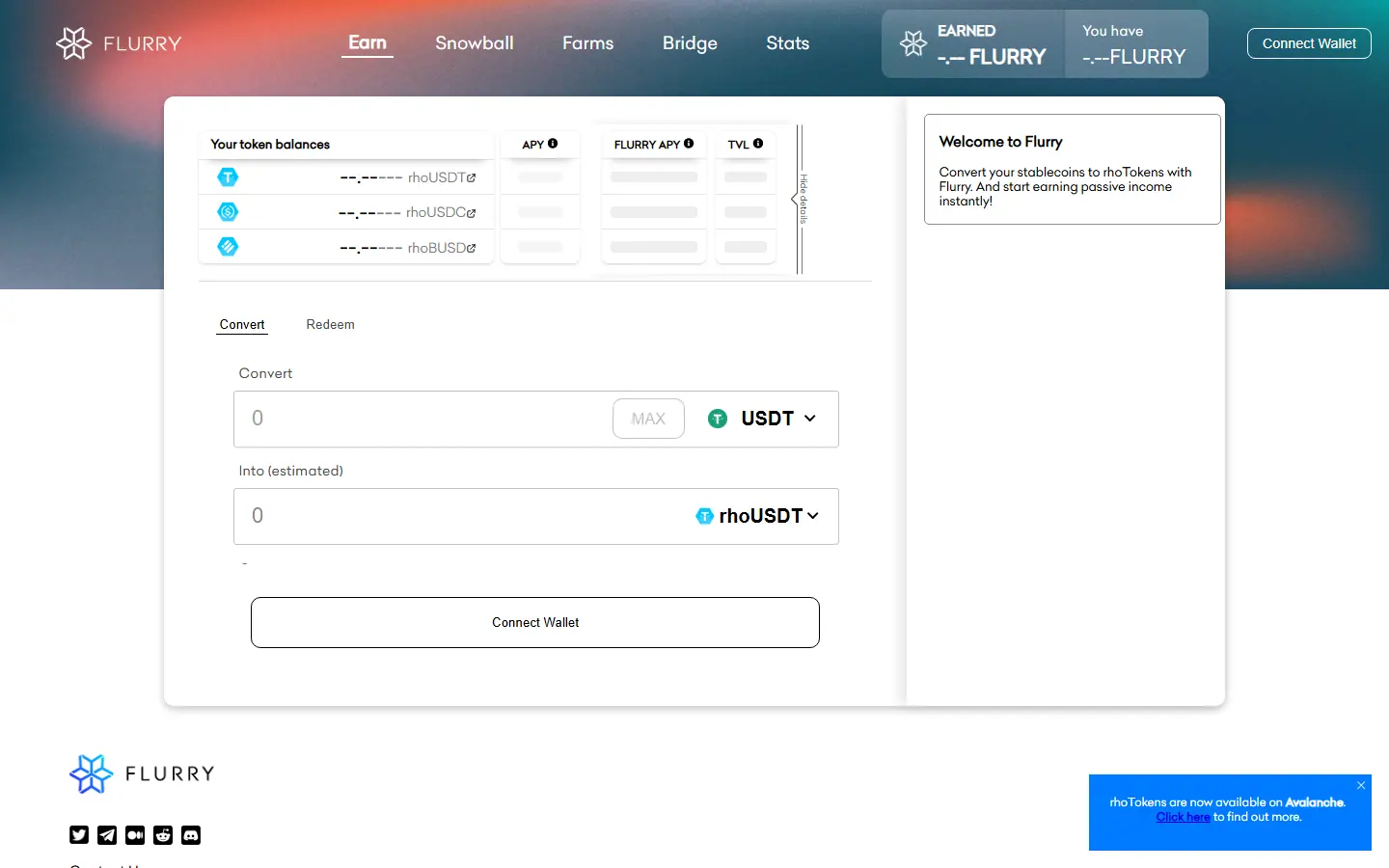The height and width of the screenshot is (868, 1389).
Task: Open the Stats page
Action: (x=788, y=43)
